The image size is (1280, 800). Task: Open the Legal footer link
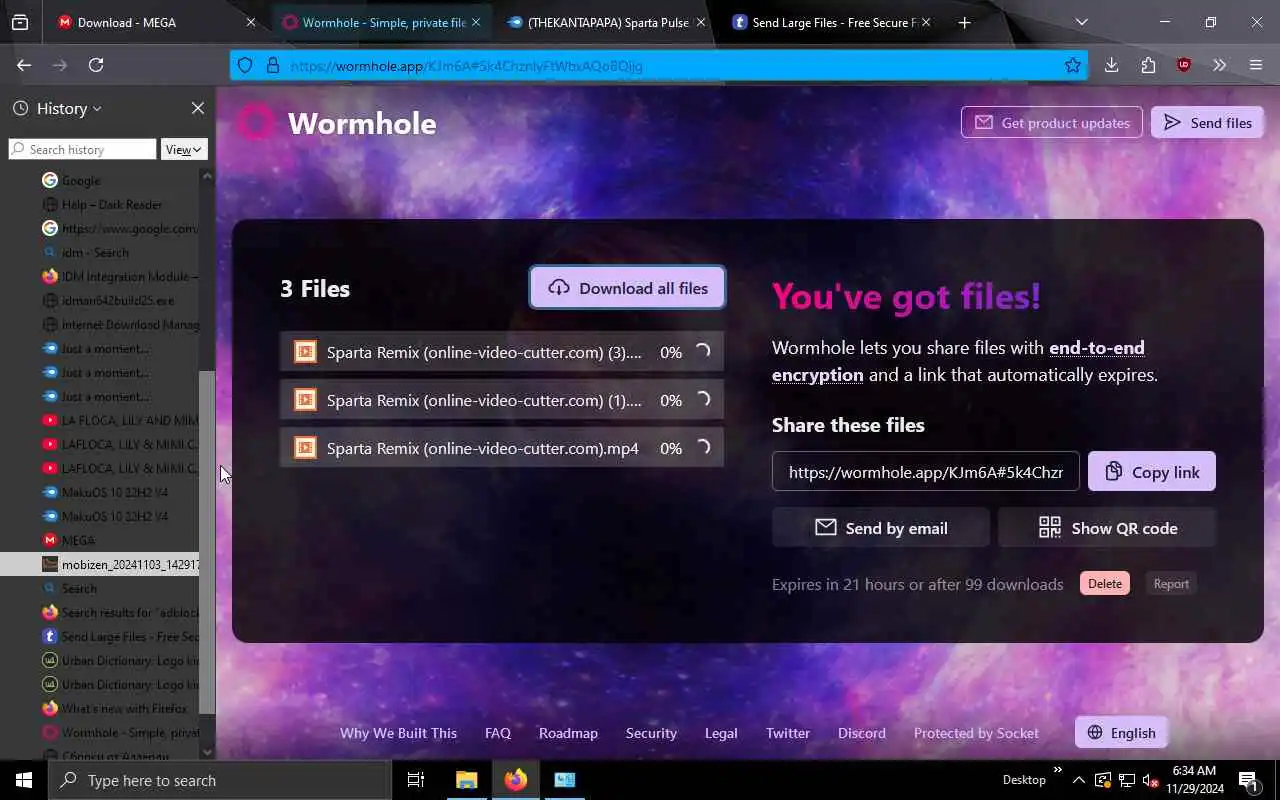click(x=721, y=733)
